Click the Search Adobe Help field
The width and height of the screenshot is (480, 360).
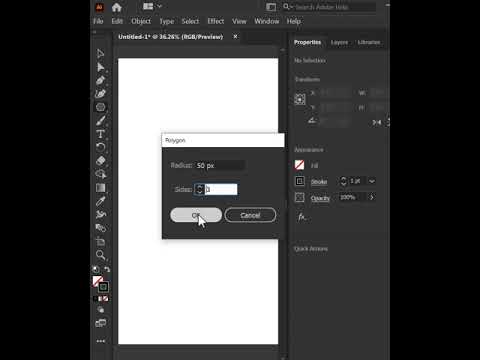(x=335, y=7)
